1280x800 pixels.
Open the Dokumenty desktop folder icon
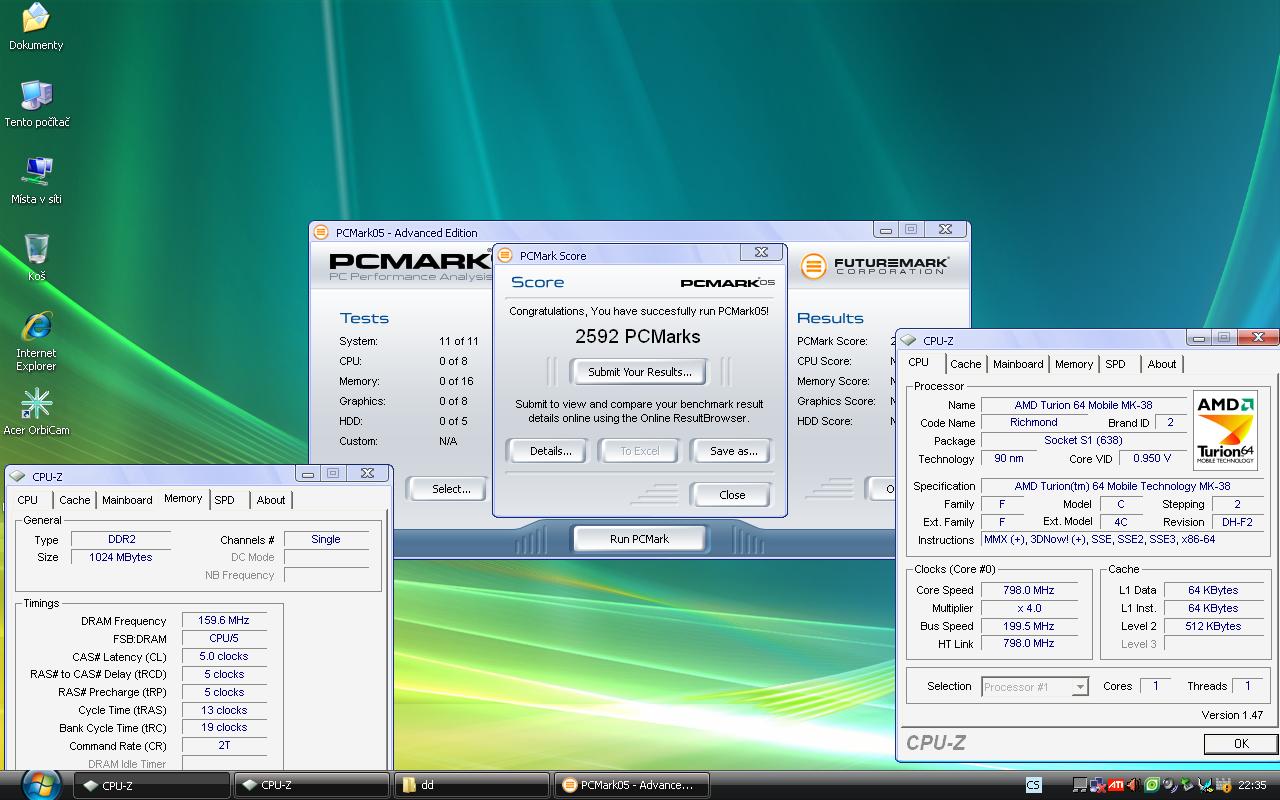coord(35,28)
